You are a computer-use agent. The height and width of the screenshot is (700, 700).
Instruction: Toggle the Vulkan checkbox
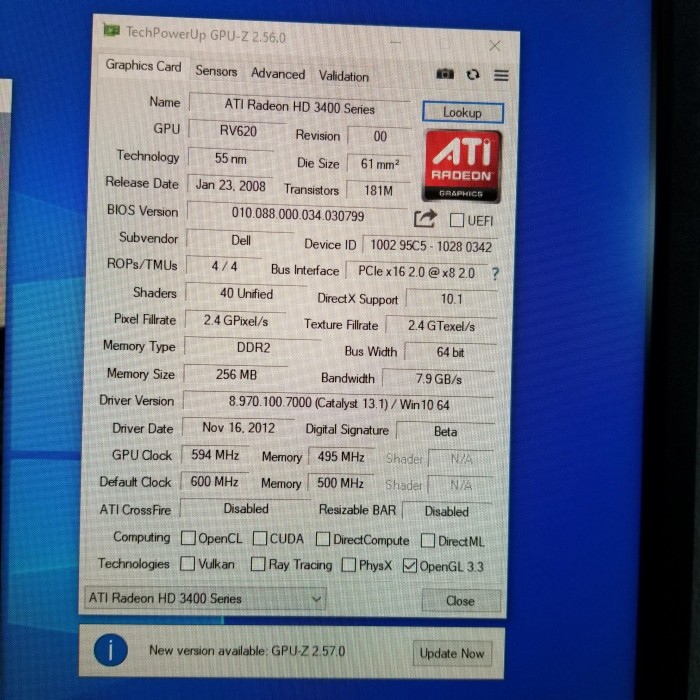pyautogui.click(x=187, y=563)
